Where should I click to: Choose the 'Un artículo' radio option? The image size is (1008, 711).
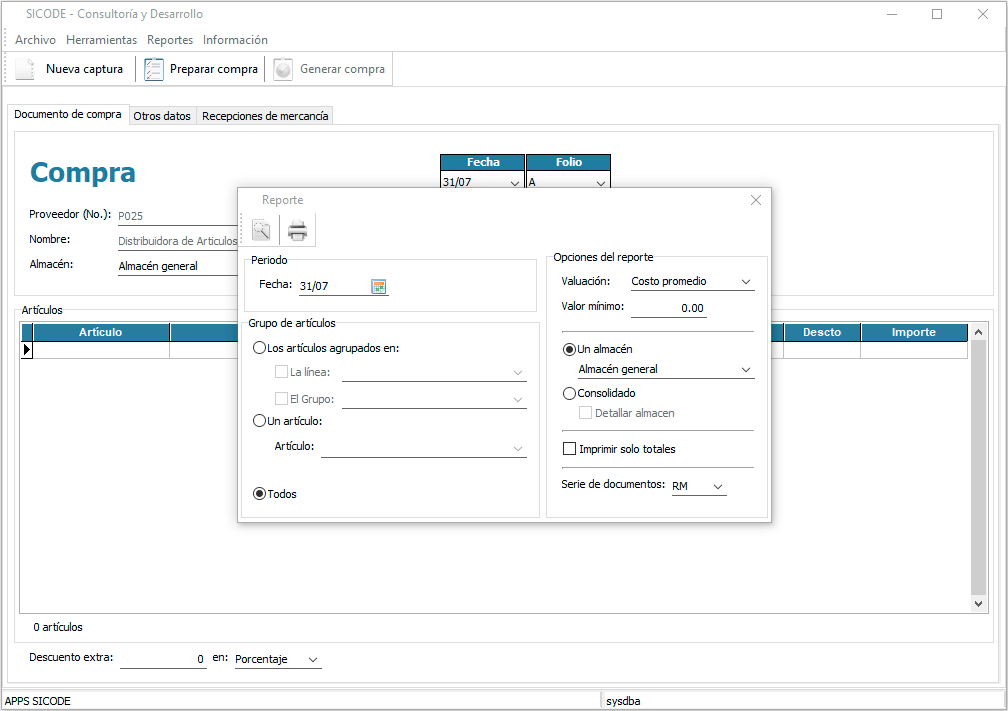point(260,422)
